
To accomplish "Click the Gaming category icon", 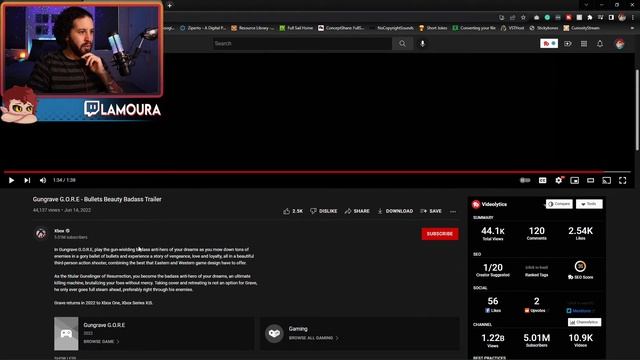I will [x=274, y=333].
